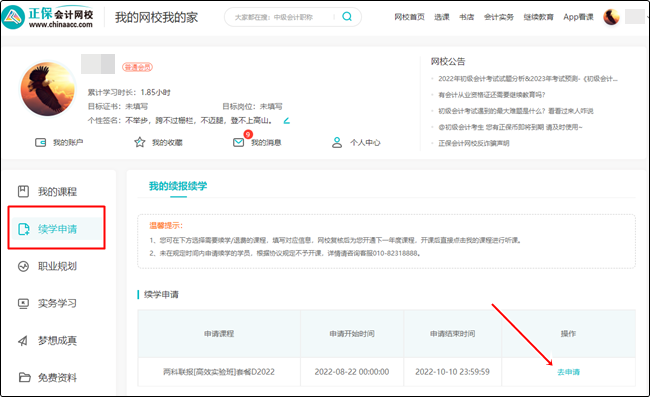Open announcement about 正保币即将到期

tap(510, 127)
